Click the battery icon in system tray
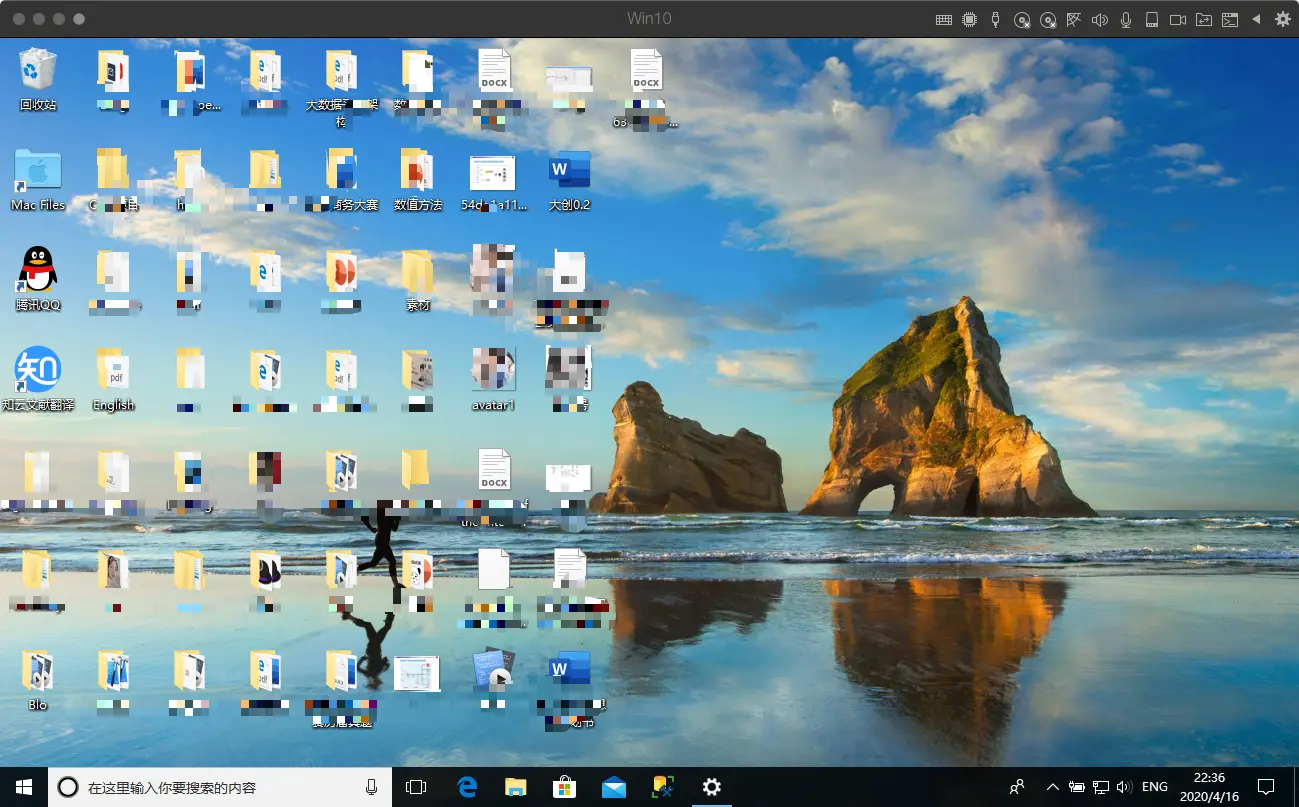The image size is (1299, 807). [x=1077, y=787]
